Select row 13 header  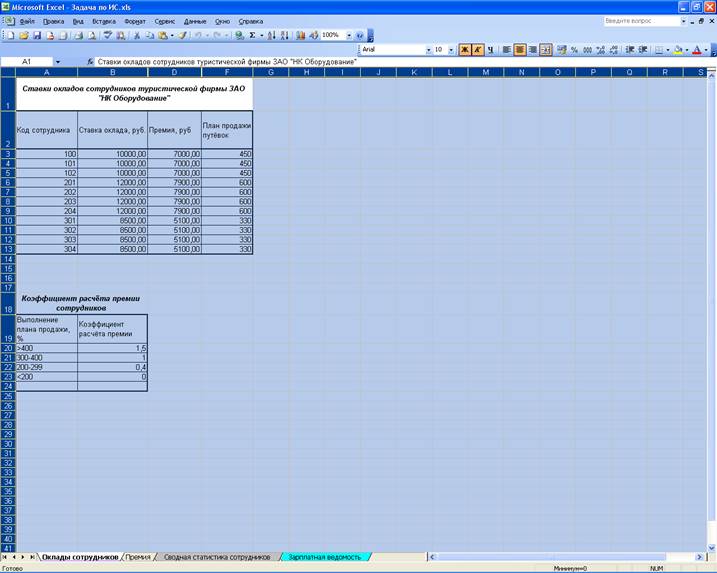coord(8,249)
